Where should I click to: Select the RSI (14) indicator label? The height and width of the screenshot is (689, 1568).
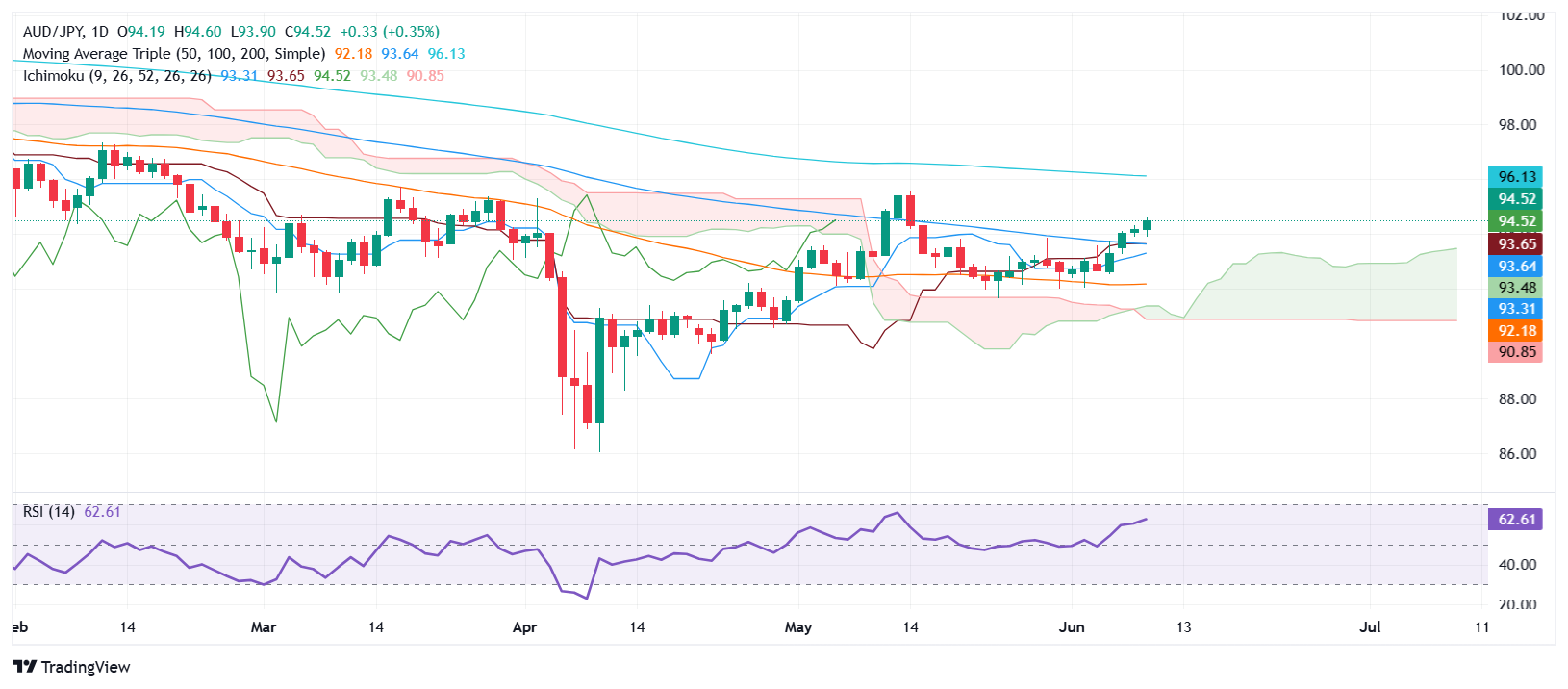point(49,512)
